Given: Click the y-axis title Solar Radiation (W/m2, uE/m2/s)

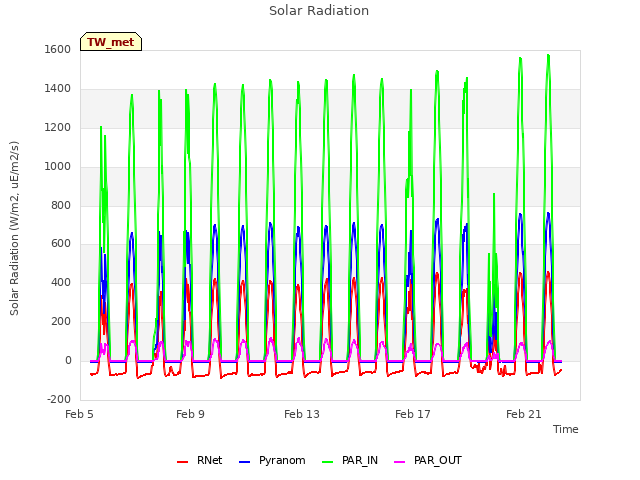Looking at the screenshot, I should (14, 228).
